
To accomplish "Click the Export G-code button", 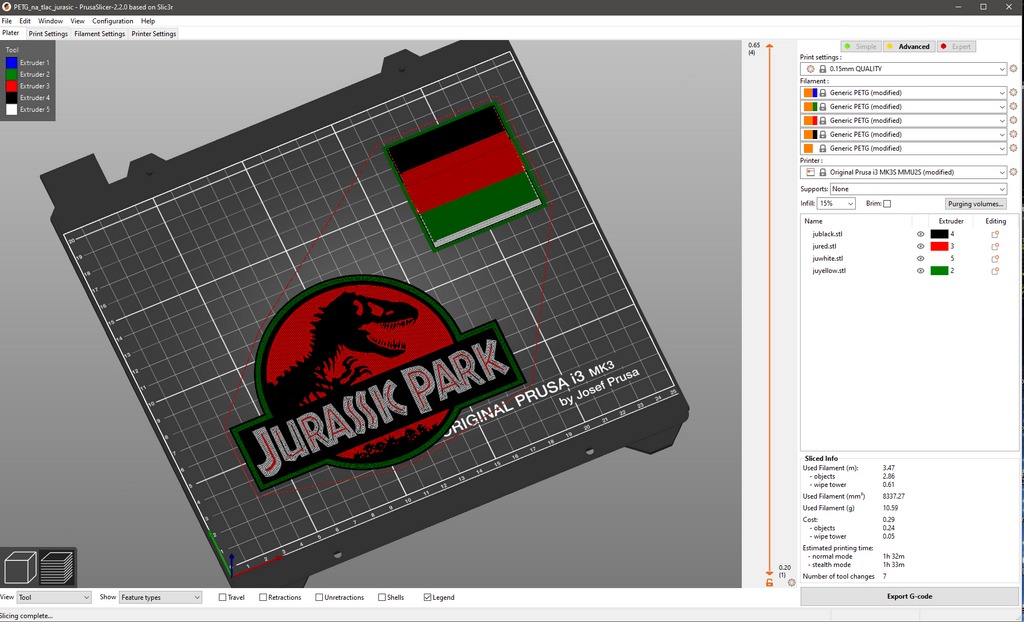I will click(909, 596).
